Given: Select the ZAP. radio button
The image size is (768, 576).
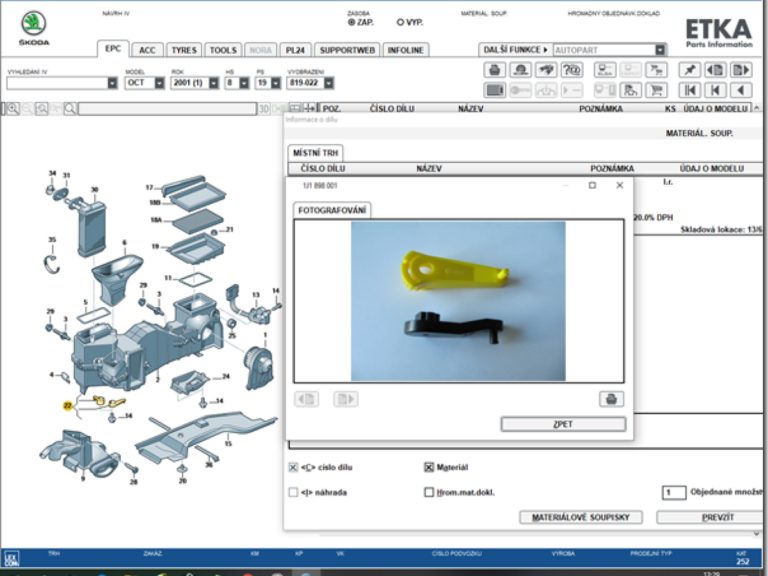Looking at the screenshot, I should (x=352, y=22).
